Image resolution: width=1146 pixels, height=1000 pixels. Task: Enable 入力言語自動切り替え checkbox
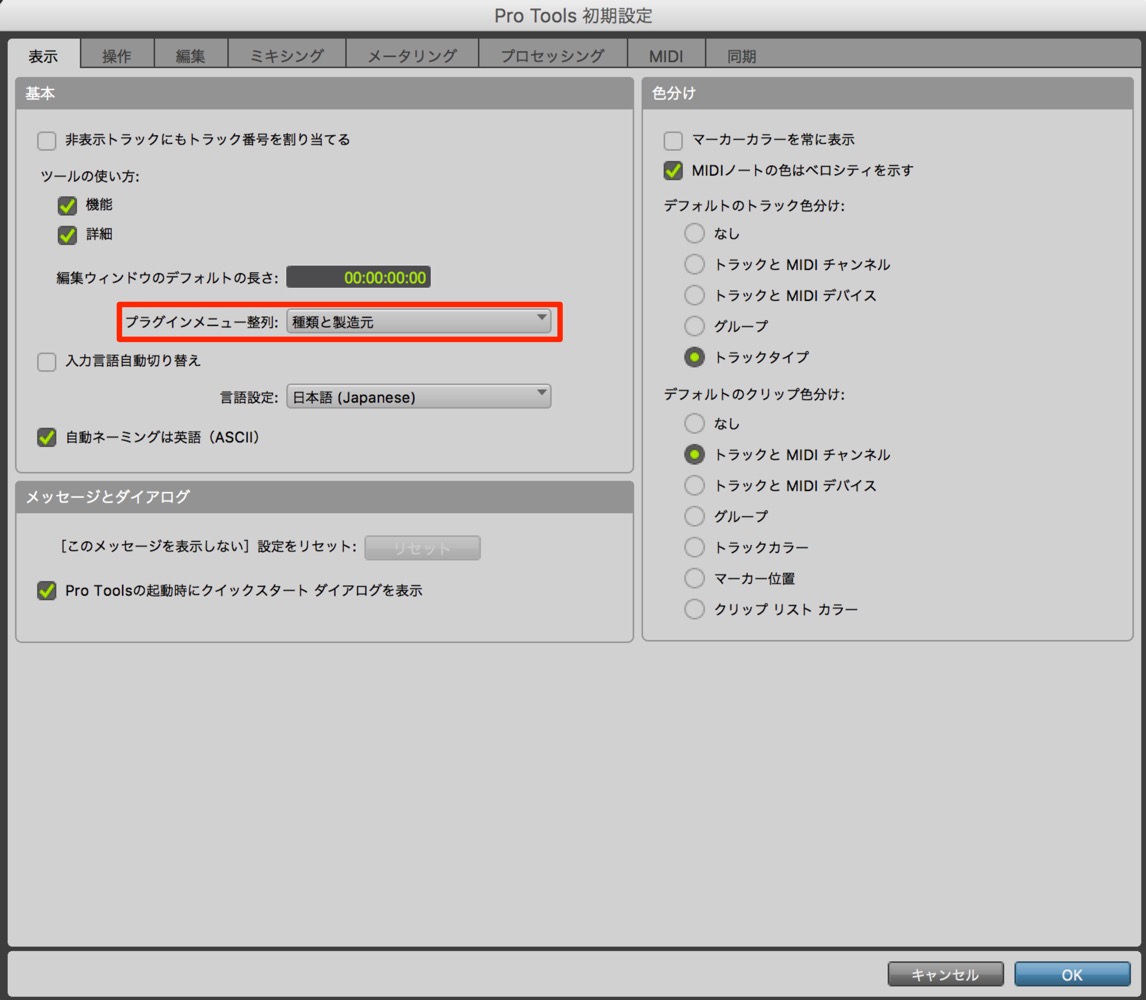pos(47,361)
